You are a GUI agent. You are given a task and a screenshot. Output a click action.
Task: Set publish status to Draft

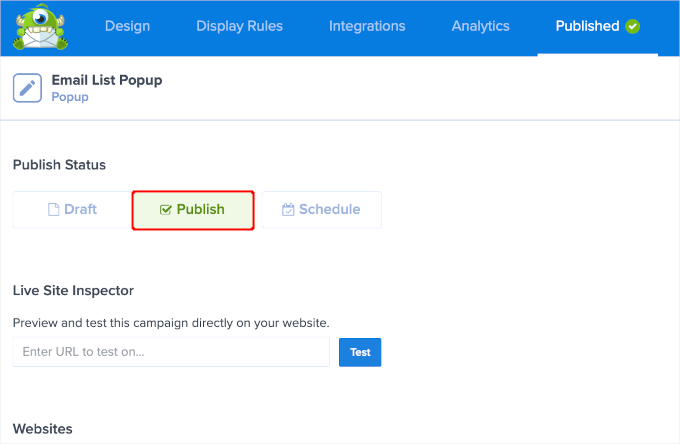(72, 210)
